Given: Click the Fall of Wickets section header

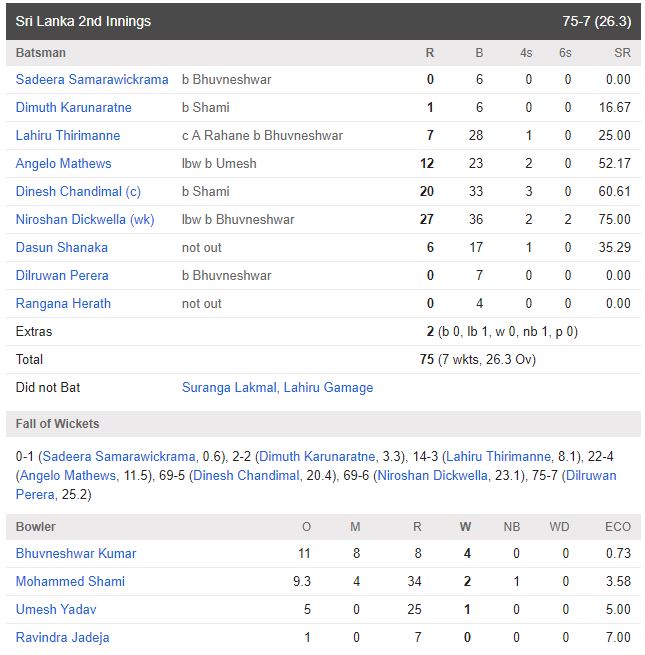Looking at the screenshot, I should (58, 424).
